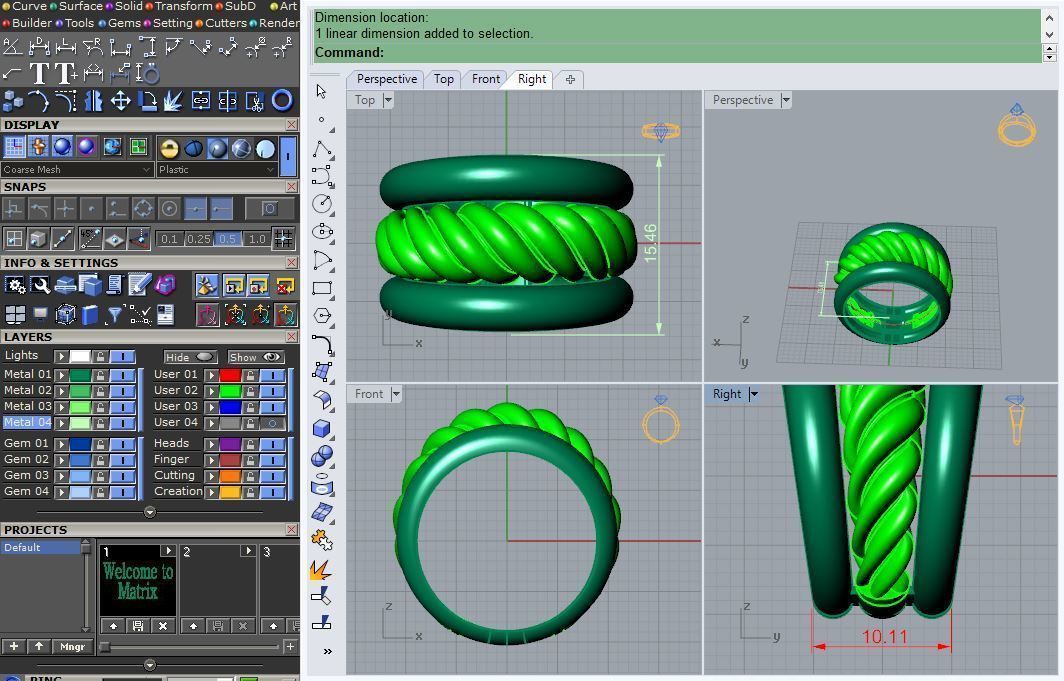Click the Show layers button
1064x681 pixels.
[x=255, y=357]
